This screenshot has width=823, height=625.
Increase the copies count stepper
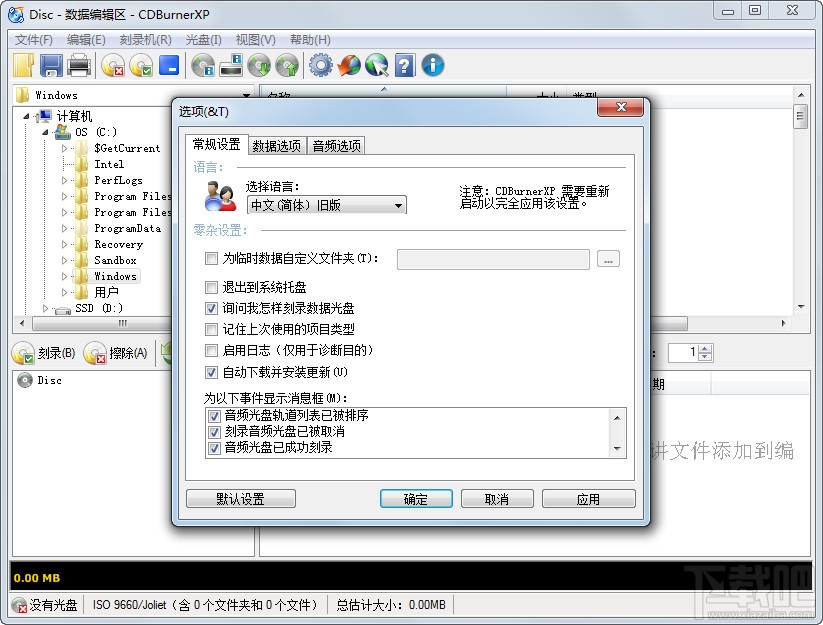pos(704,348)
